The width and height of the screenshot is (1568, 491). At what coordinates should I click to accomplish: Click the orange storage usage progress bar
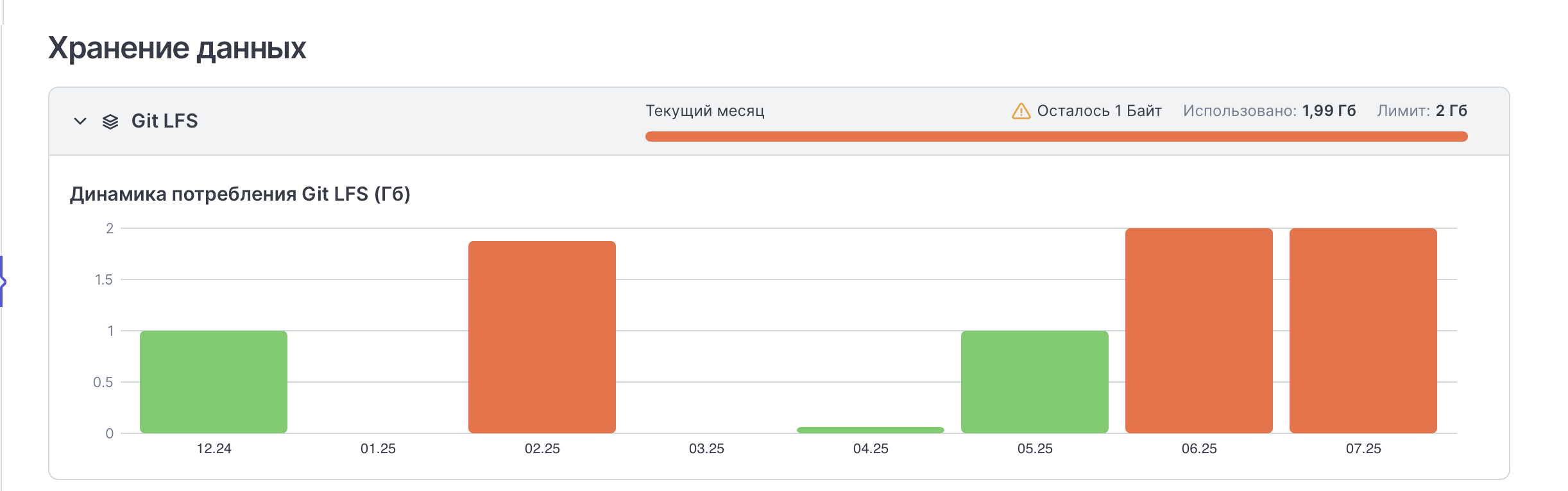tap(1056, 137)
